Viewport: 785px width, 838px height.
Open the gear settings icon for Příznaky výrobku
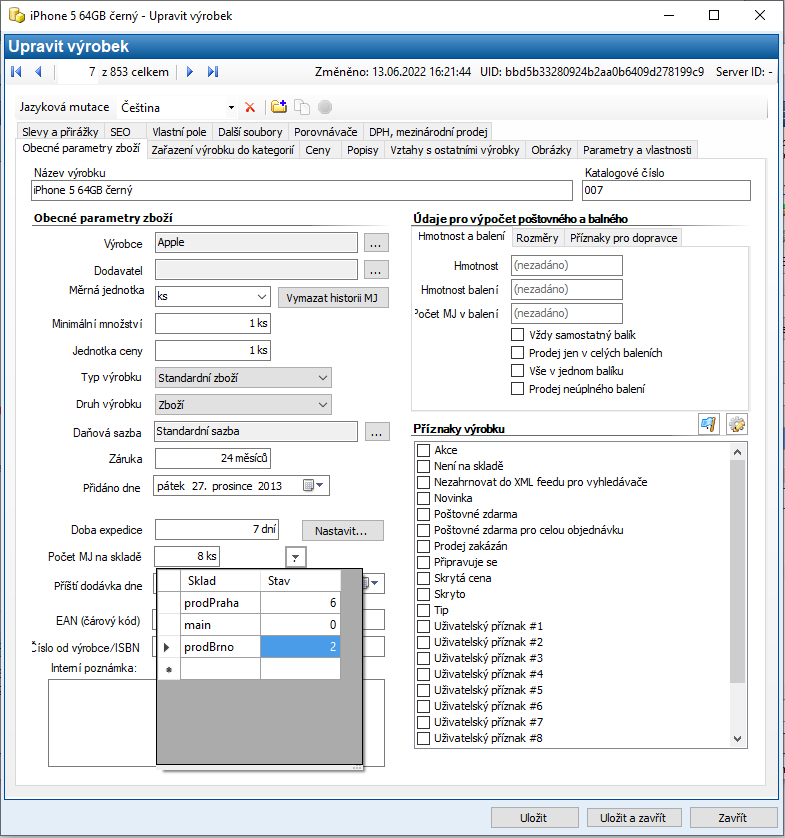[x=737, y=425]
